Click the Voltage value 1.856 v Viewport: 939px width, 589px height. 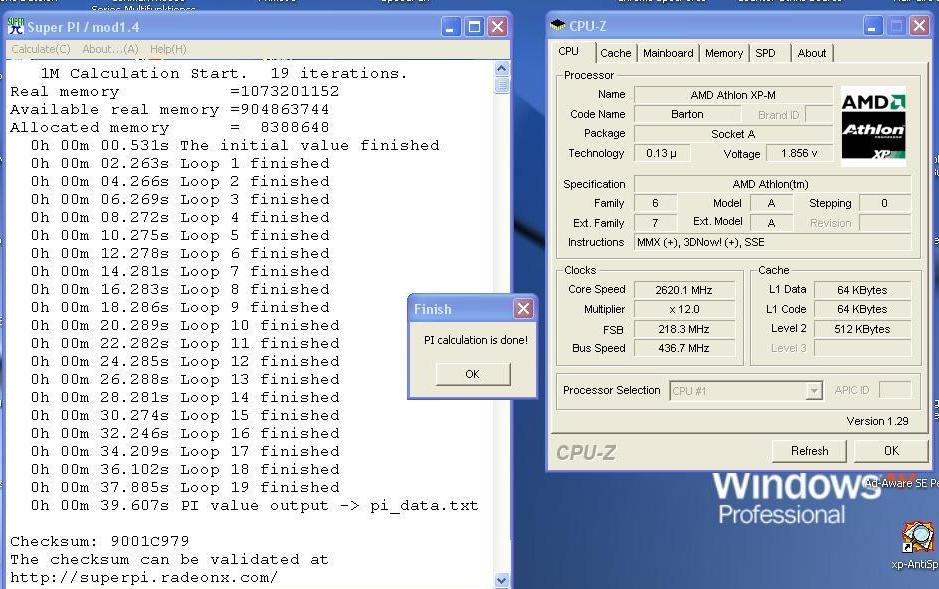(799, 153)
